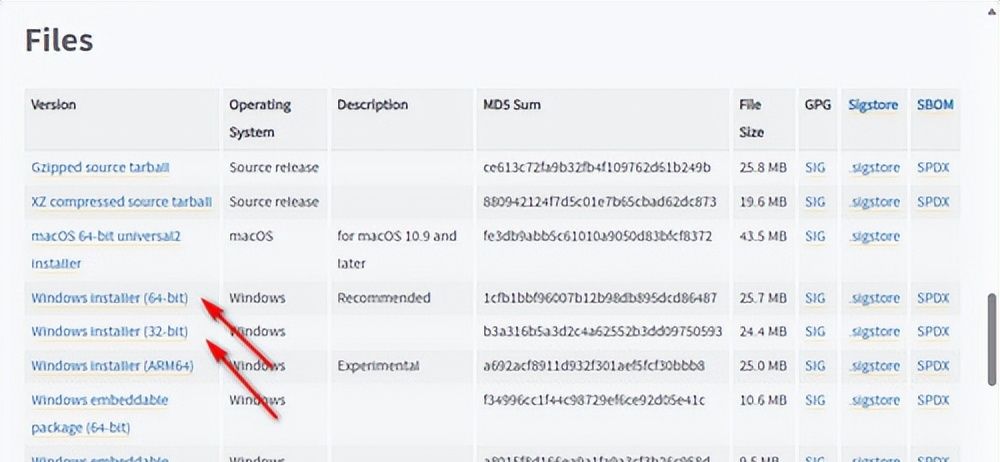
Task: Click SIG link for Windows installer (64-bit)
Action: click(815, 298)
